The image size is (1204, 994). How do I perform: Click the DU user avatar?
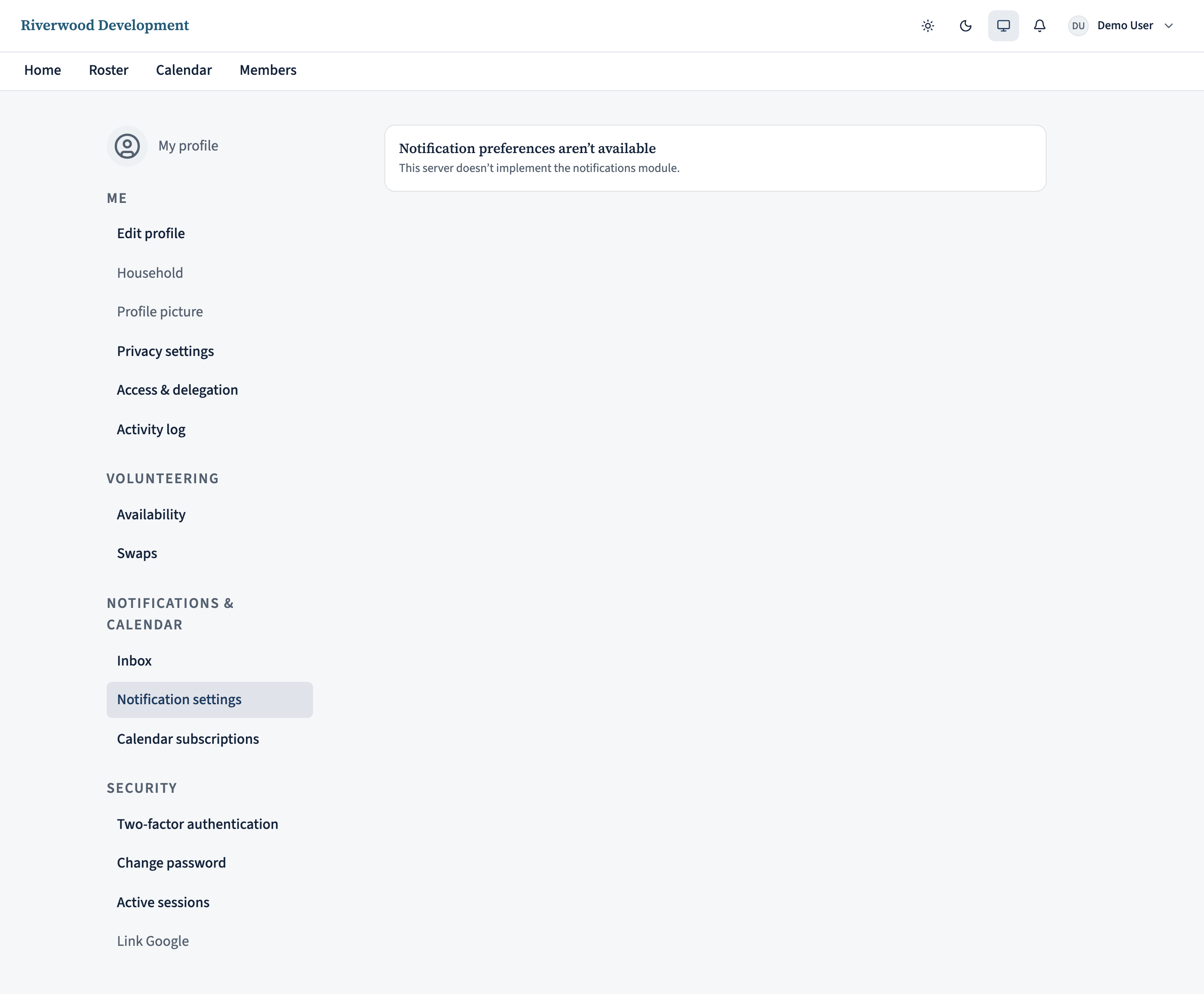[x=1078, y=26]
